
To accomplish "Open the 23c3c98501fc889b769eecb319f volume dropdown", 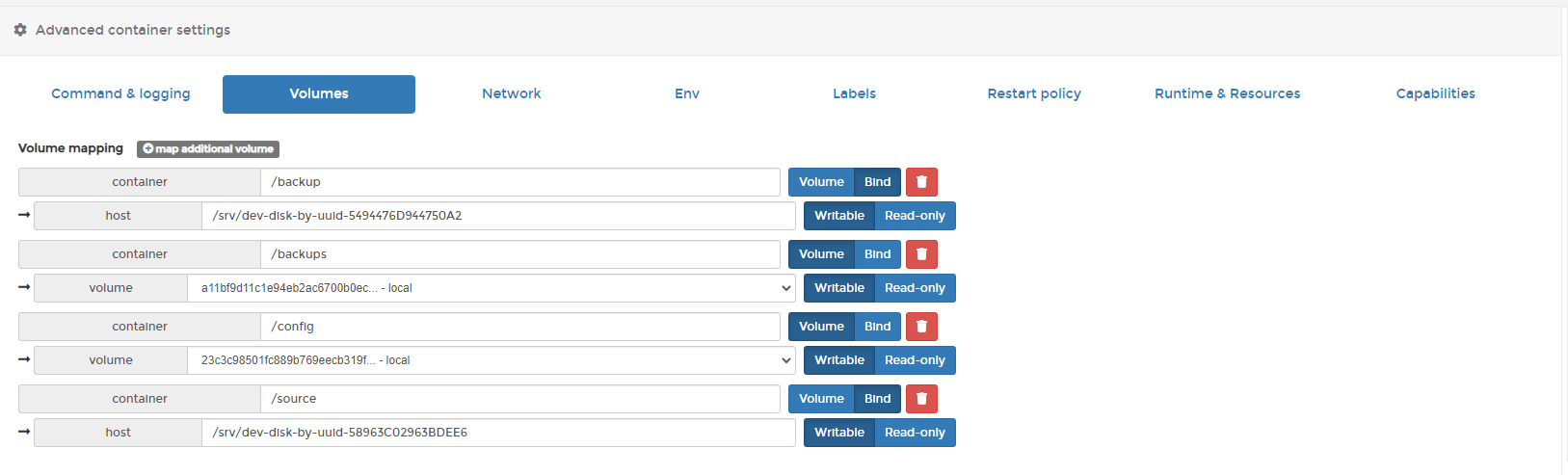I will tap(492, 360).
